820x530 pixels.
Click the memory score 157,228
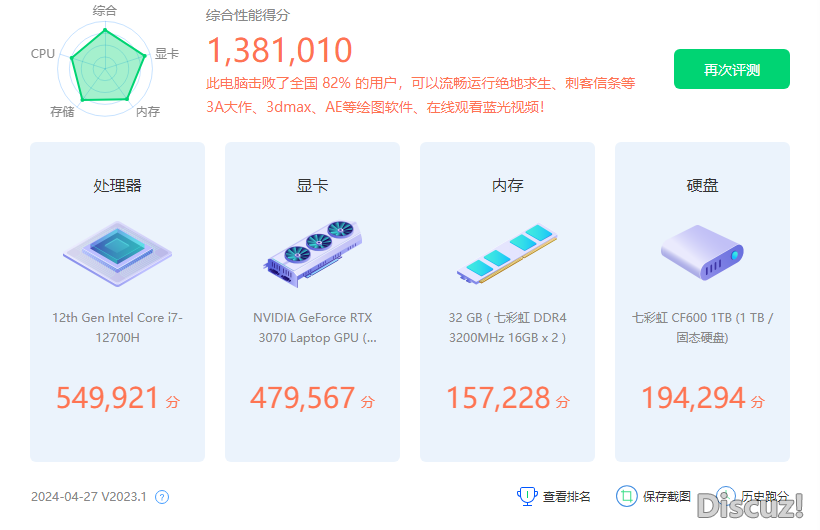(498, 398)
